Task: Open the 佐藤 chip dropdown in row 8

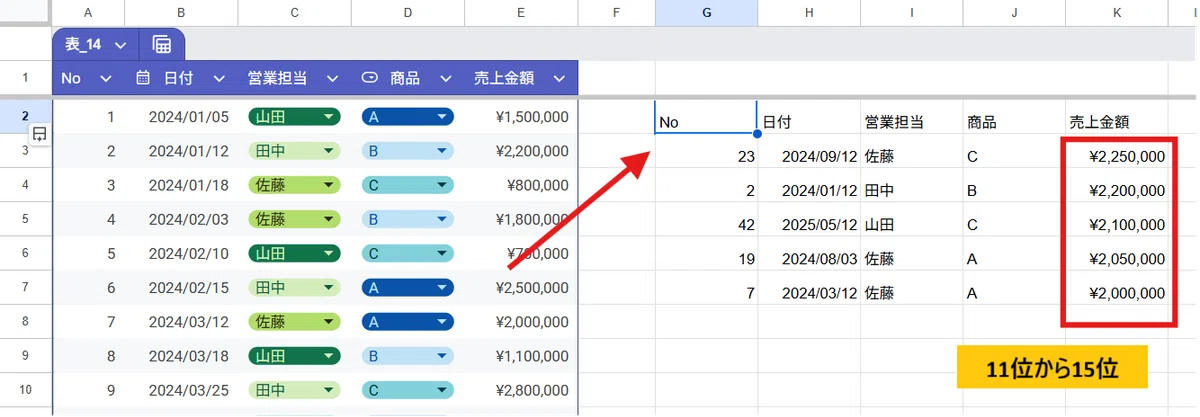Action: click(328, 322)
